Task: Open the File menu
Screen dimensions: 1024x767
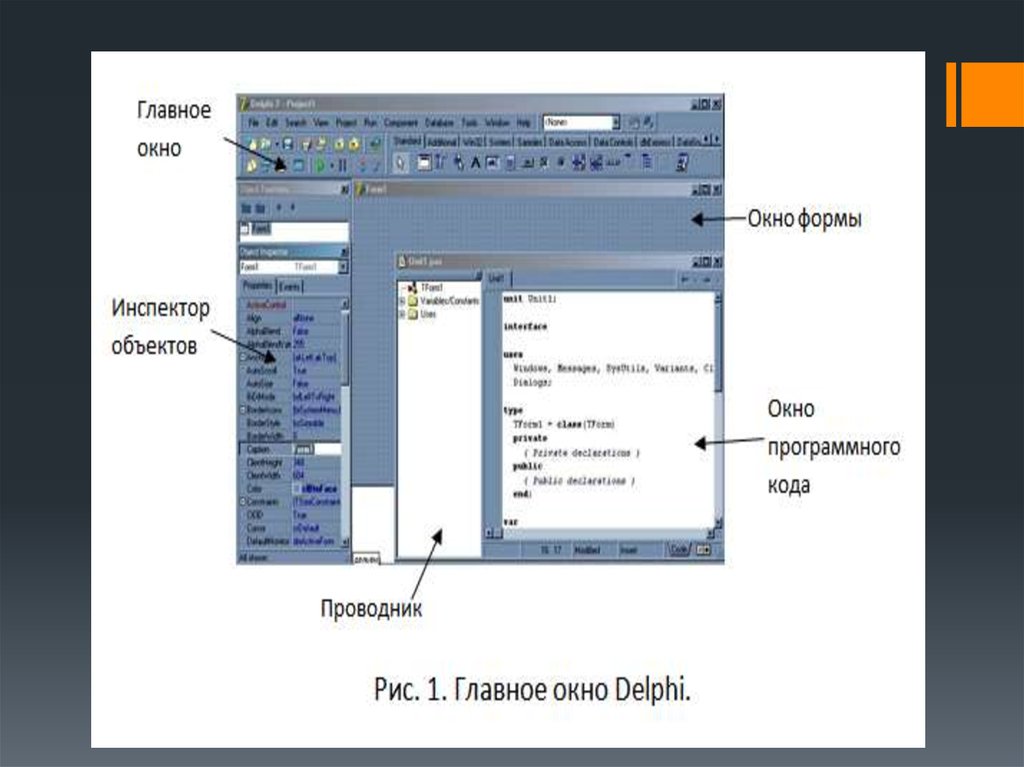Action: pos(253,122)
